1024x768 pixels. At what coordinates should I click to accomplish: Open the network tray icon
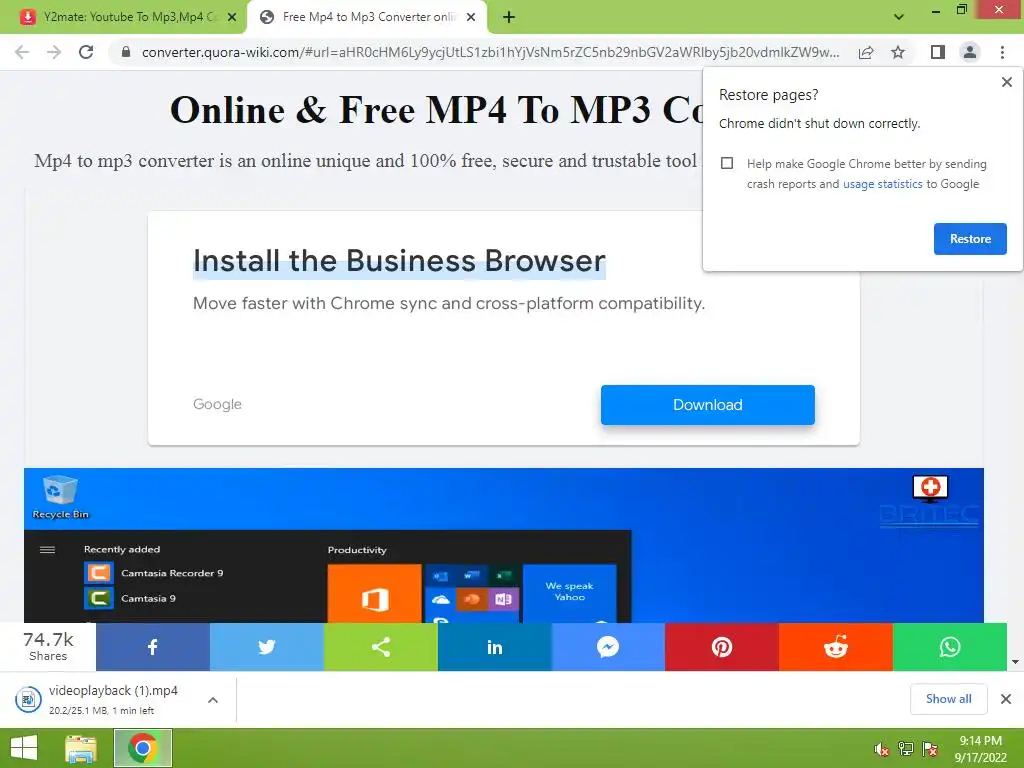point(906,749)
